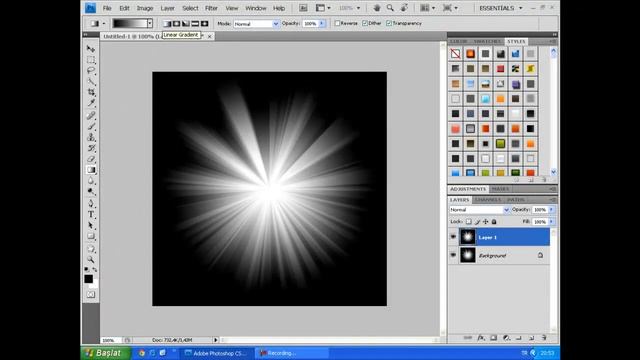Select the Clone Stamp tool
Image resolution: width=640 pixels, height=360 pixels.
tap(91, 137)
